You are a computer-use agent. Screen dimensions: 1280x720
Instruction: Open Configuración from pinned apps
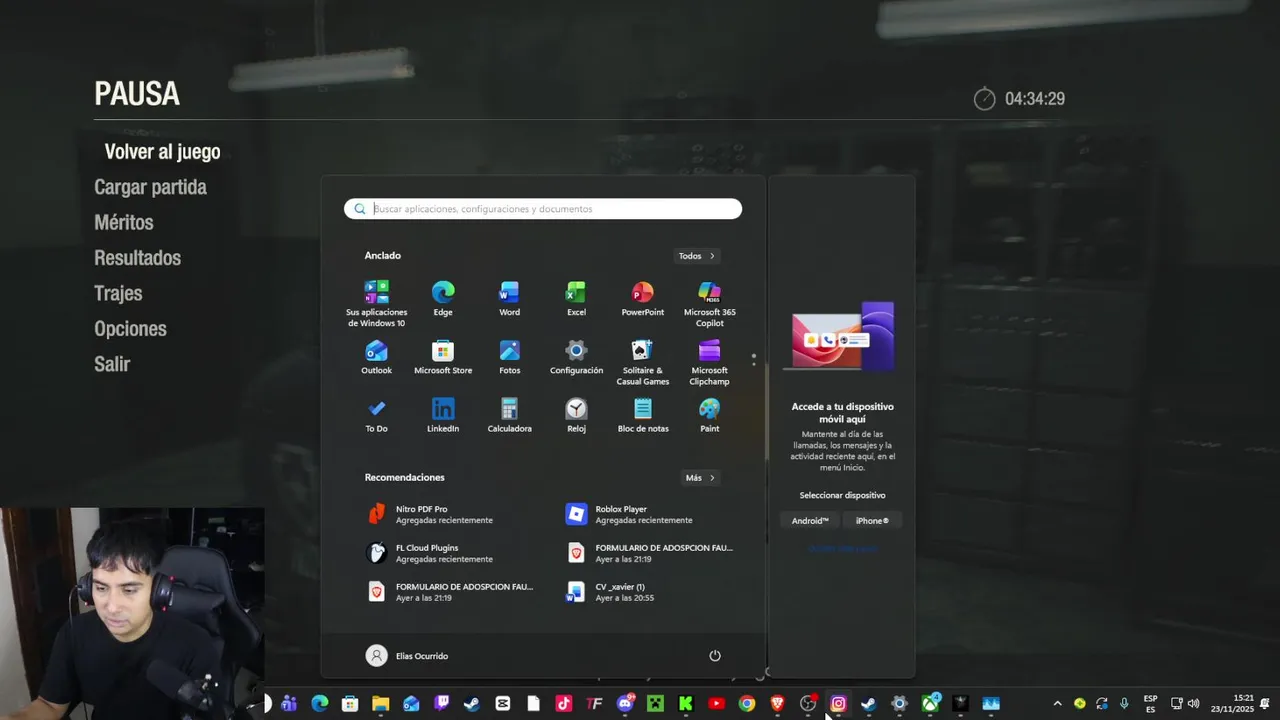pyautogui.click(x=576, y=357)
